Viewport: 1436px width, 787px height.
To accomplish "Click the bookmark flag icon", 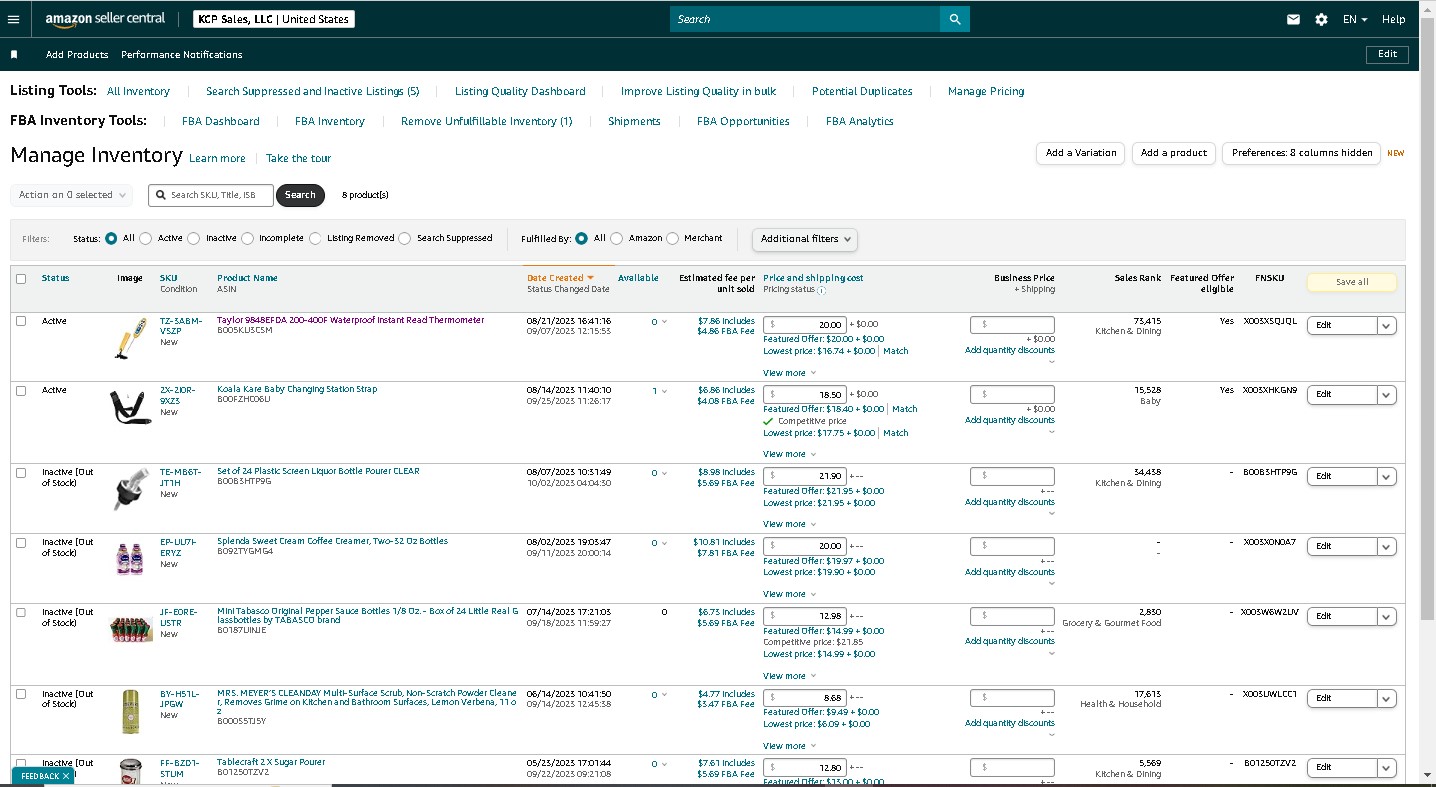I will 14,54.
